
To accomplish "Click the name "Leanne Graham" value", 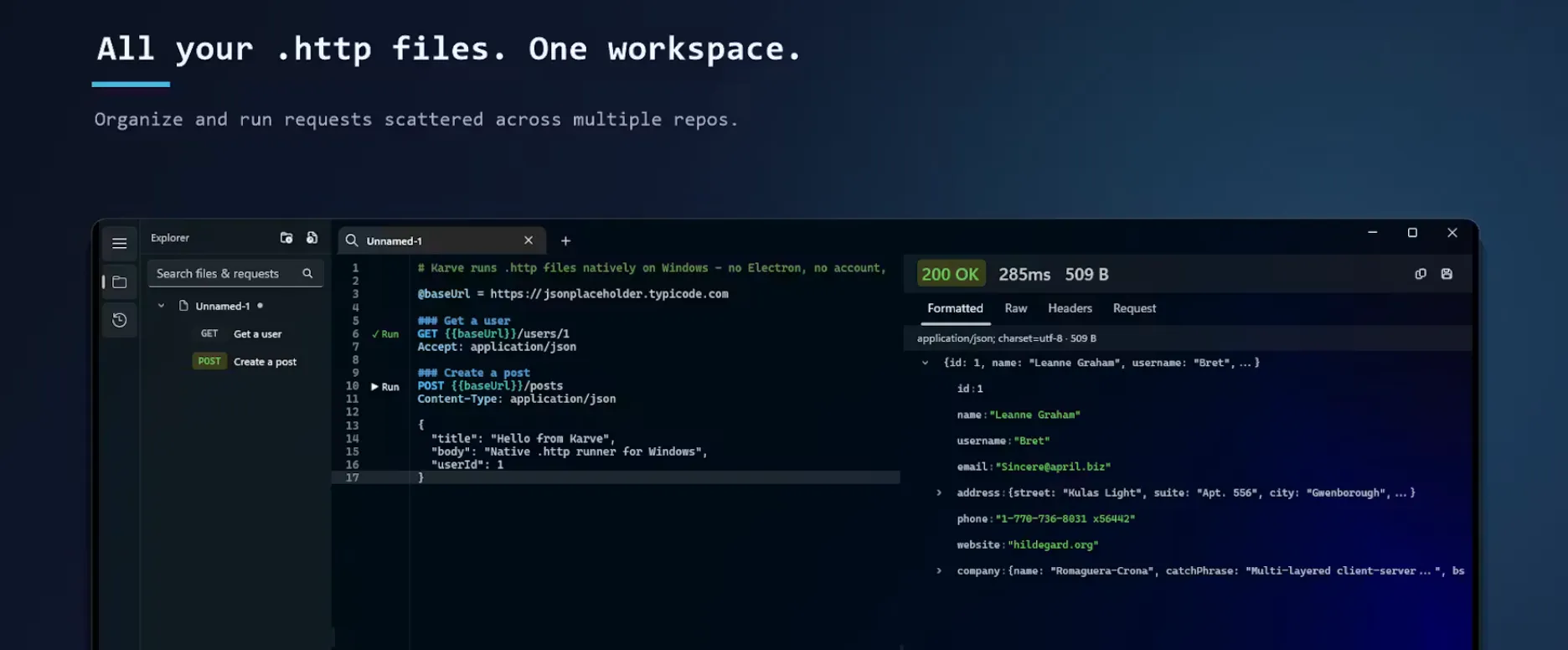I will 1035,415.
